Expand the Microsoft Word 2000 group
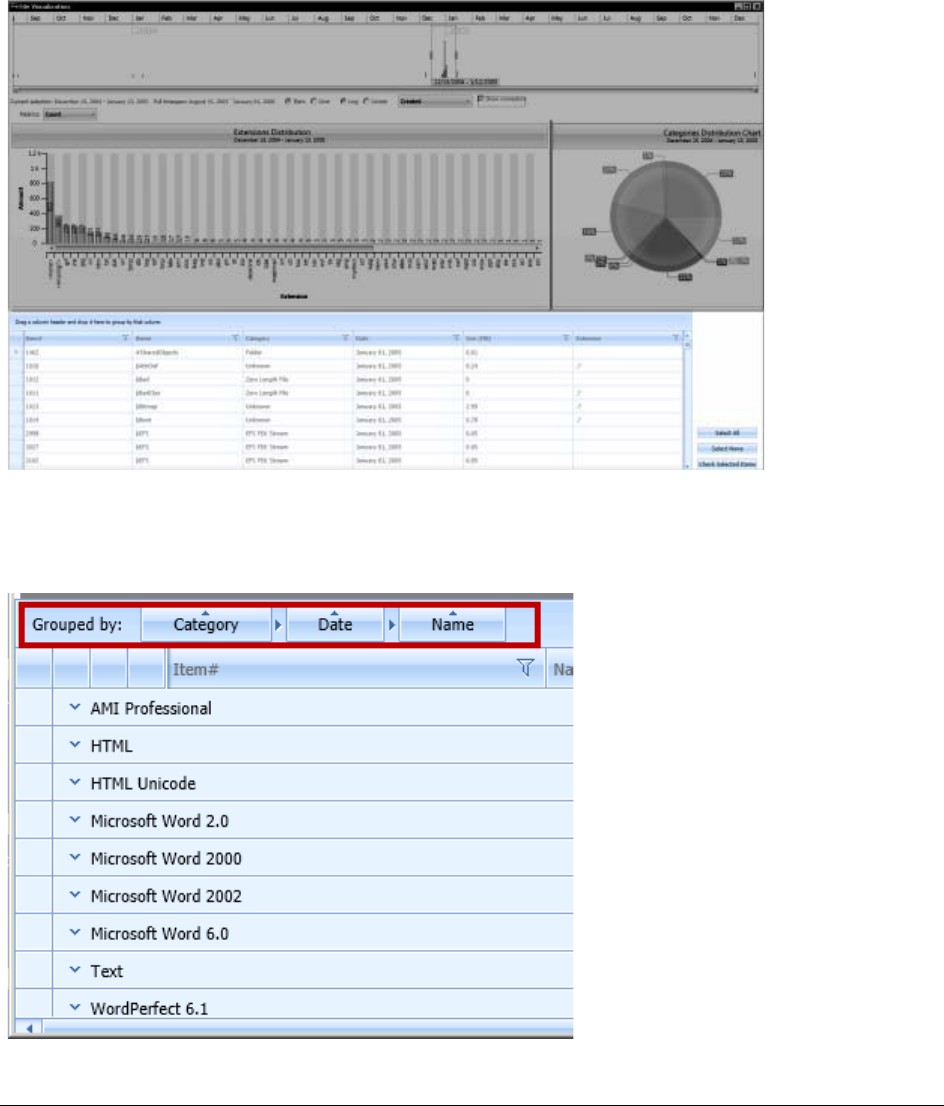This screenshot has width=944, height=1106. pyautogui.click(x=75, y=857)
